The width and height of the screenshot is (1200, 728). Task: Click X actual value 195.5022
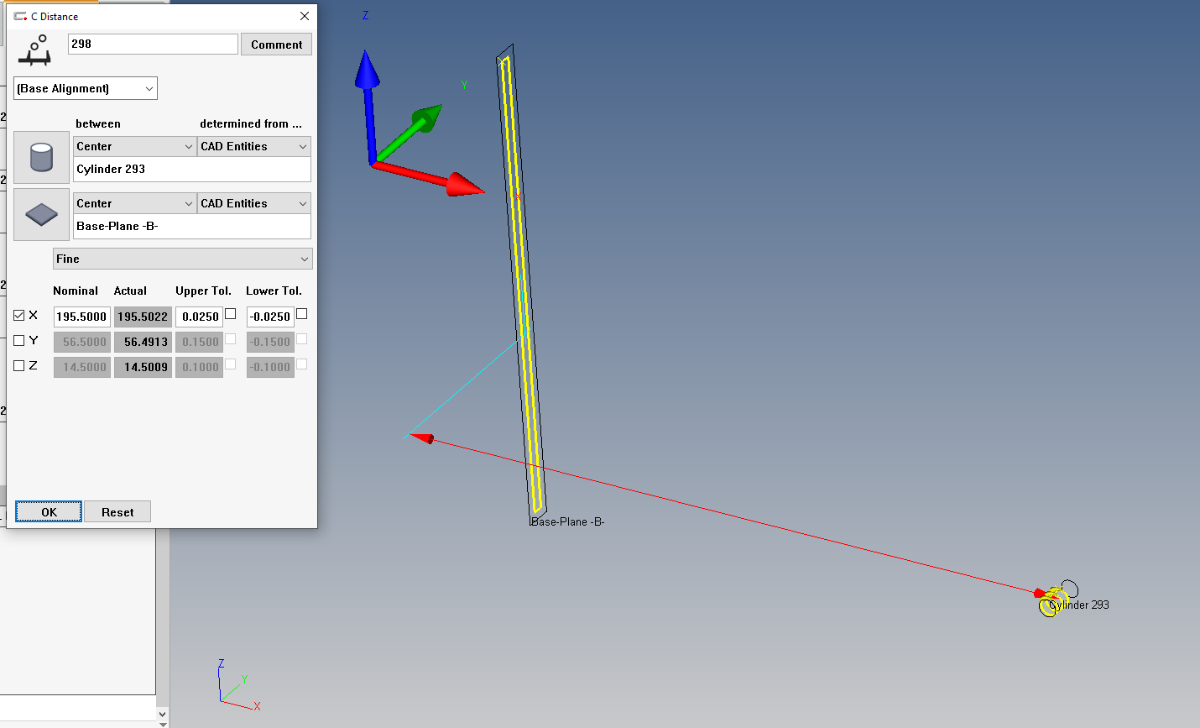(x=142, y=316)
